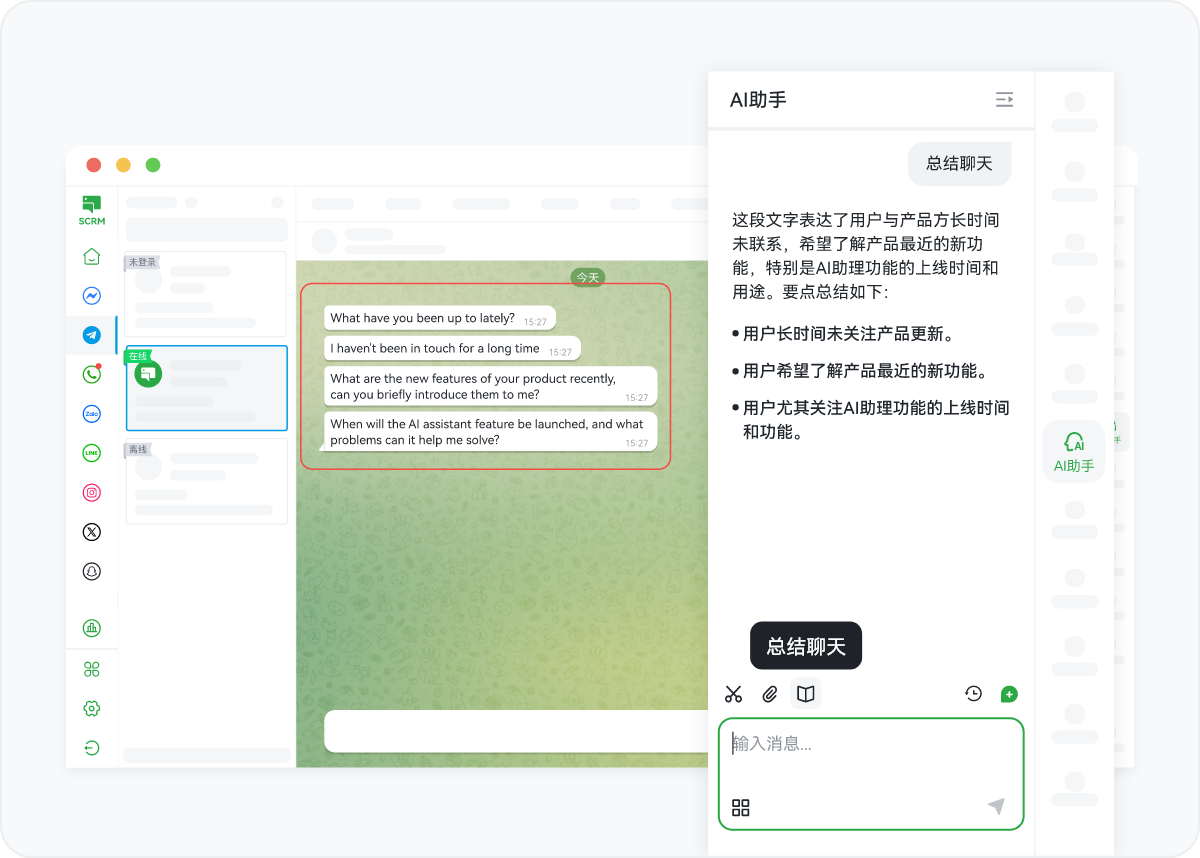The height and width of the screenshot is (858, 1200).
Task: Focus the 输入消息 text input field
Action: coord(870,745)
